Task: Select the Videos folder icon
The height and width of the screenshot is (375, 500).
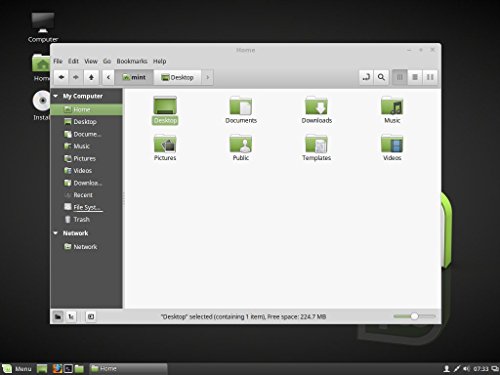Action: [392, 148]
